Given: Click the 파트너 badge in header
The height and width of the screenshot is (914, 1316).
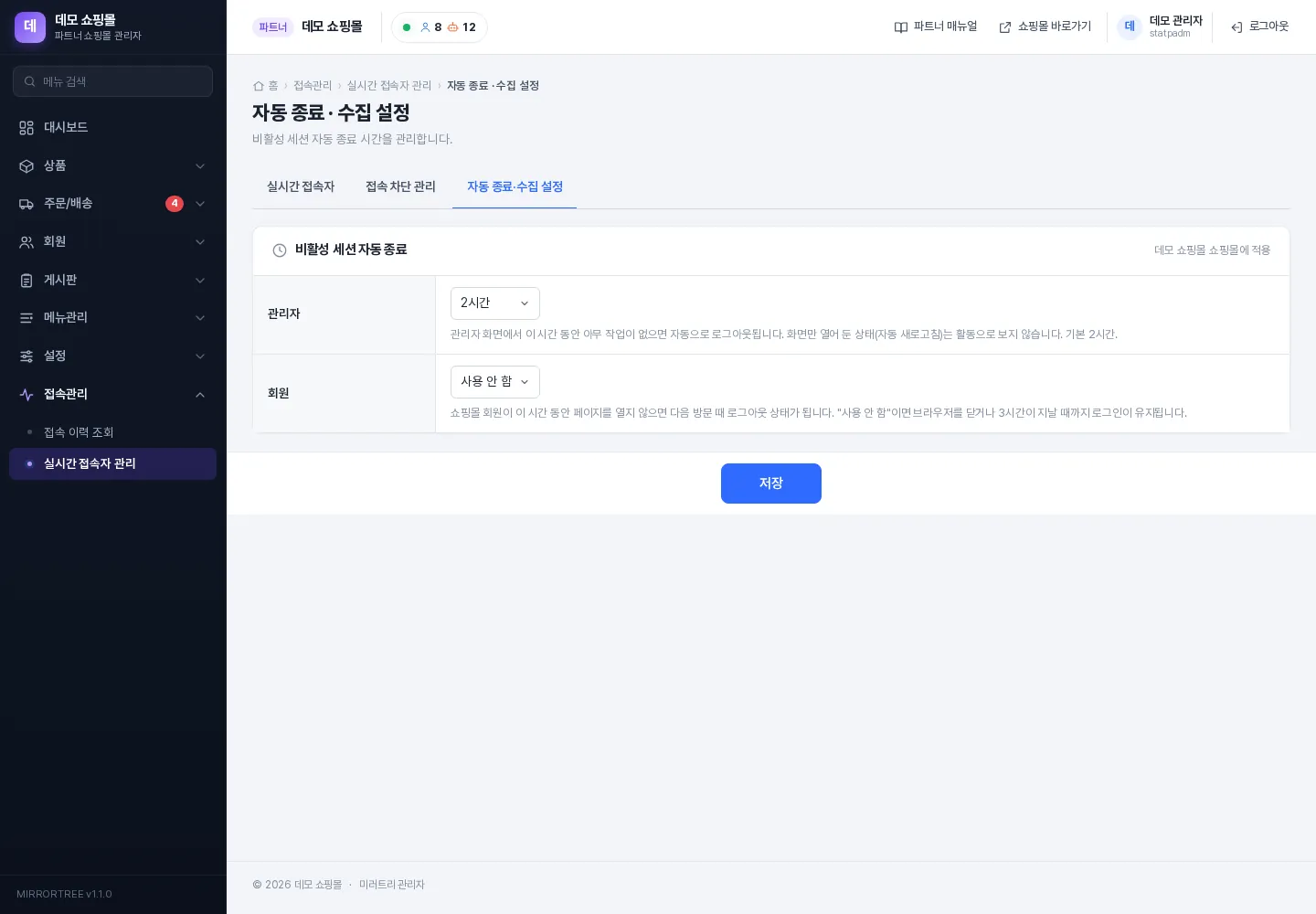Looking at the screenshot, I should [273, 27].
